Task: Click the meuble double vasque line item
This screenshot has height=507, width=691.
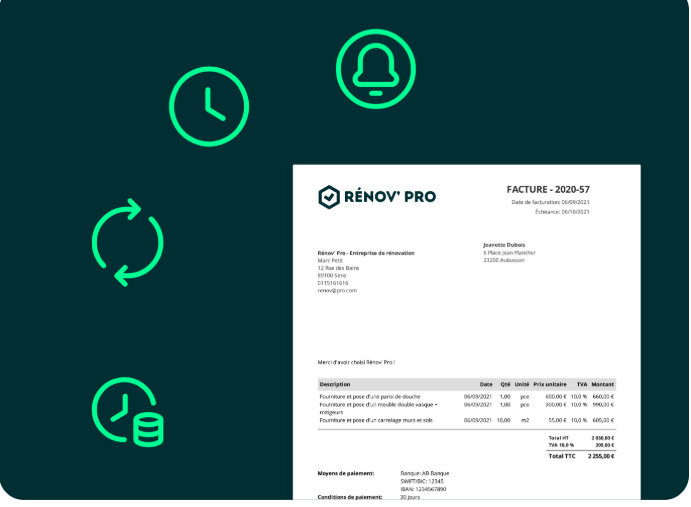Action: point(378,405)
